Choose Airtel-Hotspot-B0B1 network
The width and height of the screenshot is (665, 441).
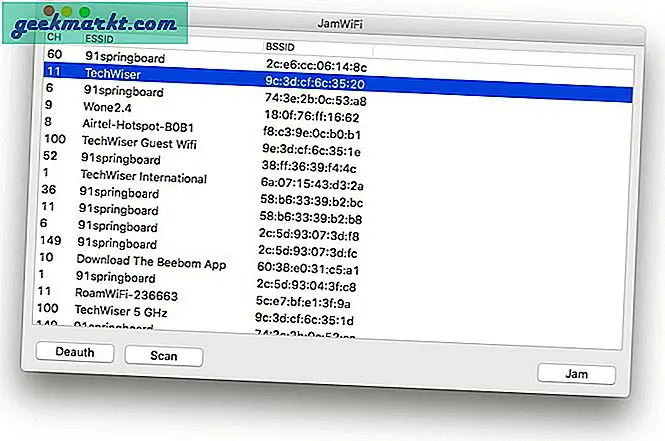(x=138, y=126)
